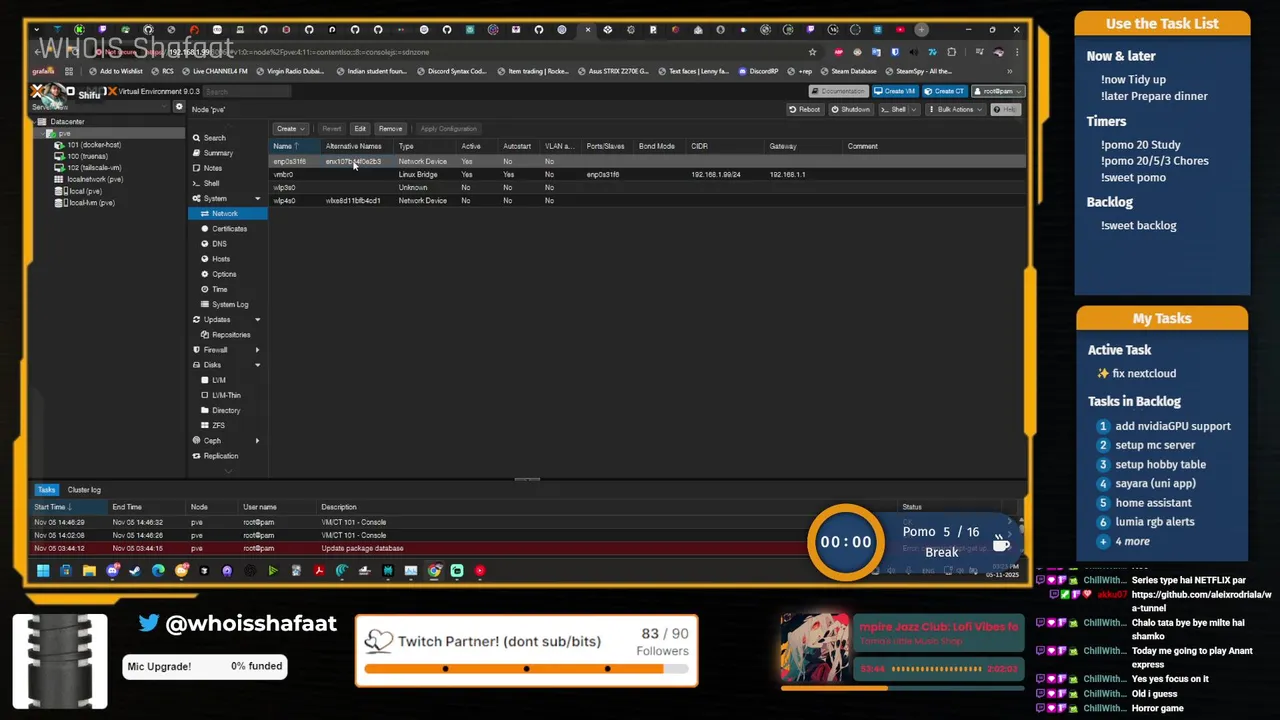1280x720 pixels.
Task: Open the Steam Database bookmark
Action: [x=848, y=71]
